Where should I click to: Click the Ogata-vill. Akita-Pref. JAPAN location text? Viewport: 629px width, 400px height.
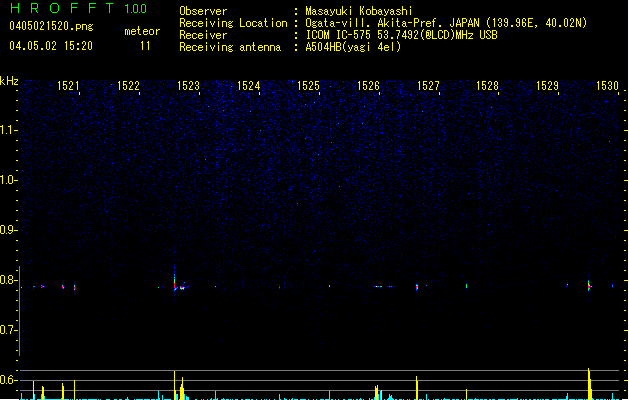point(446,23)
